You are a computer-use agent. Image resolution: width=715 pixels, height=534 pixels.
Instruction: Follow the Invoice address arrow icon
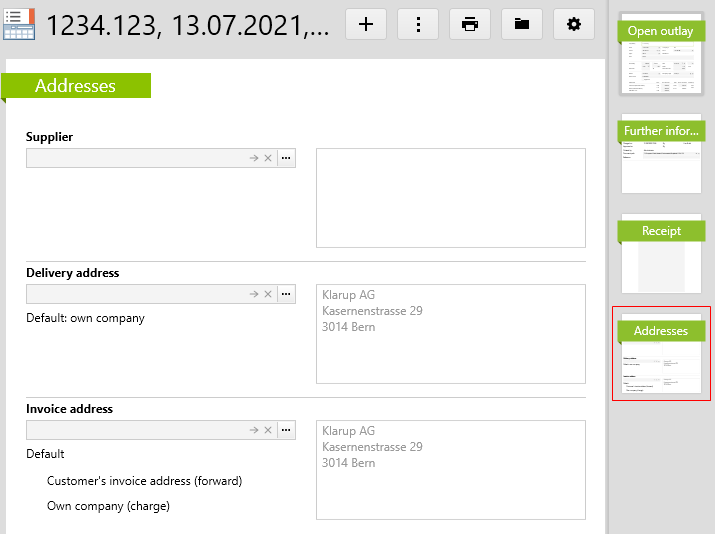tap(254, 430)
